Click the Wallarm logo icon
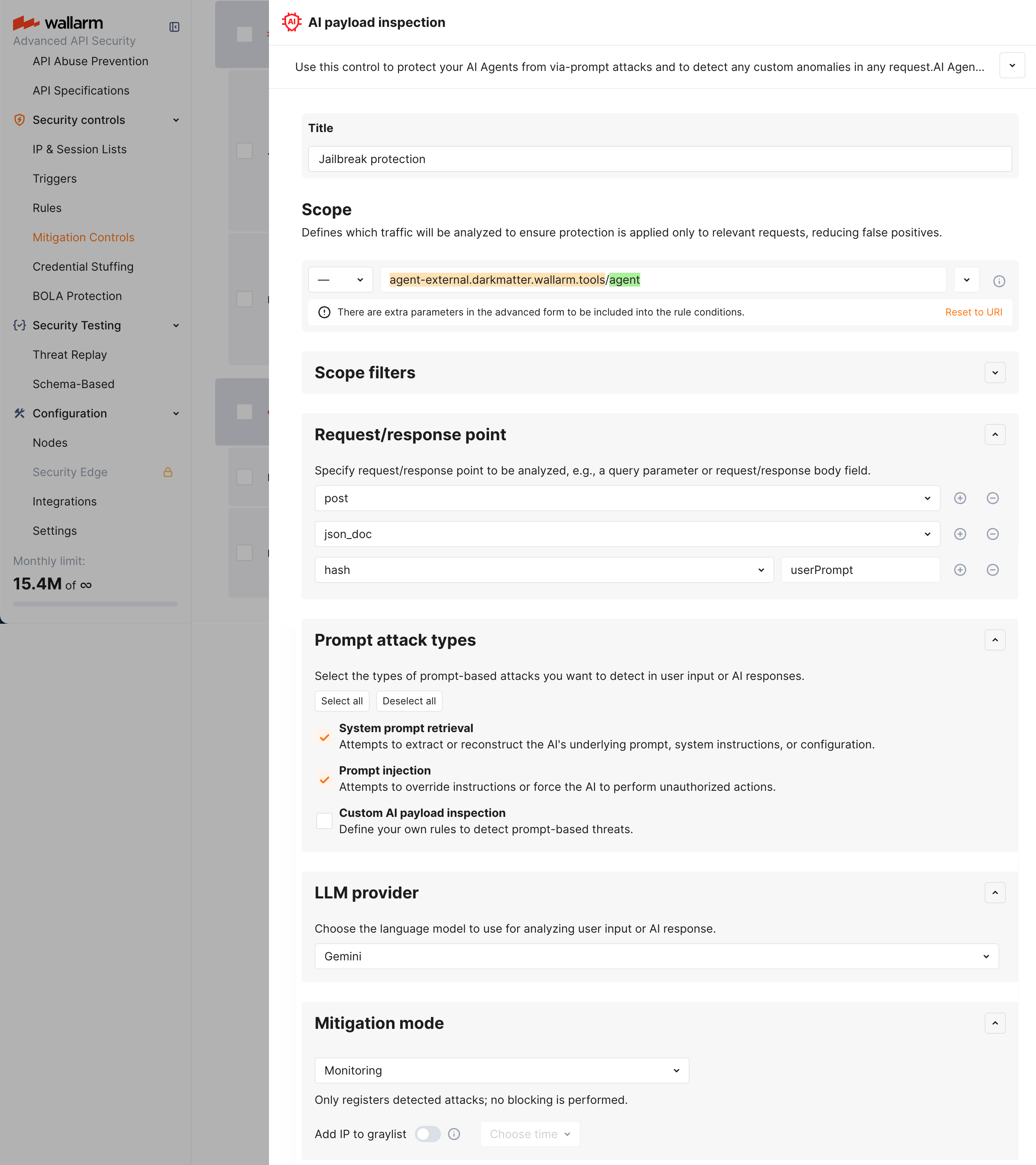 coord(25,23)
